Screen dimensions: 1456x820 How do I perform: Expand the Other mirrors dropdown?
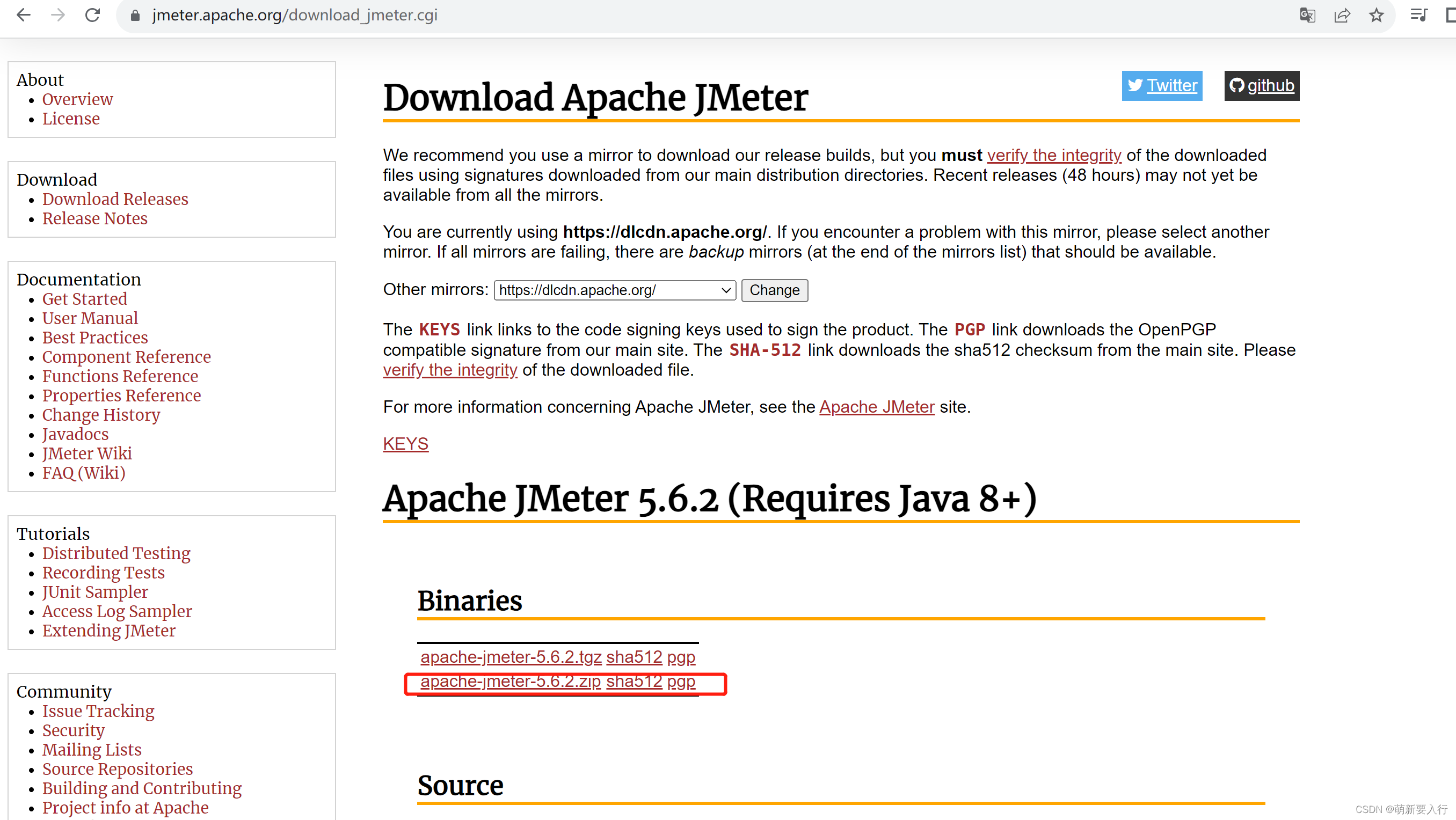point(614,290)
